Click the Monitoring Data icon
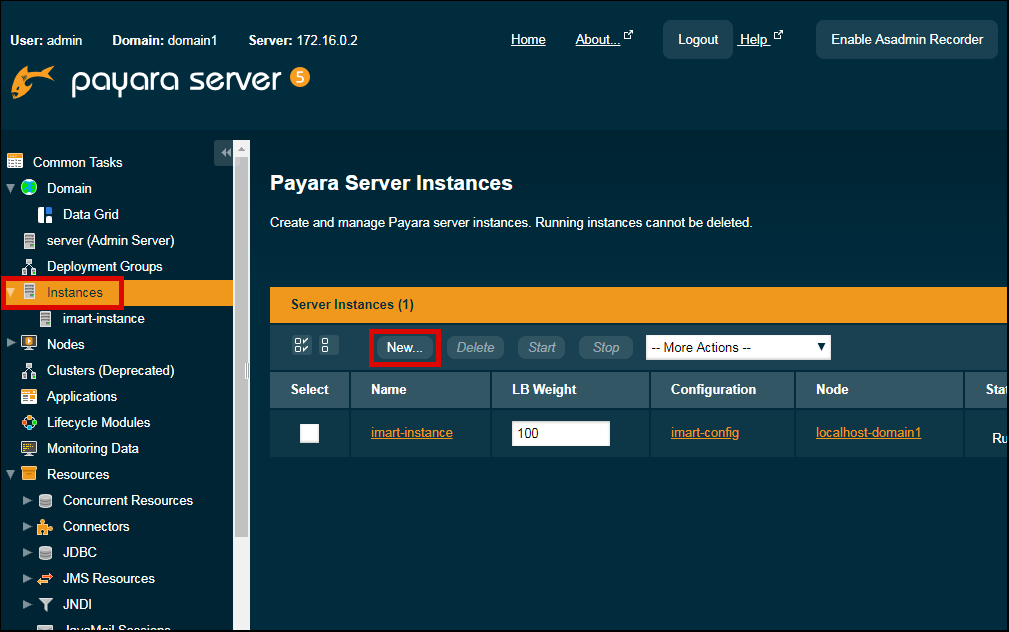 pos(29,449)
